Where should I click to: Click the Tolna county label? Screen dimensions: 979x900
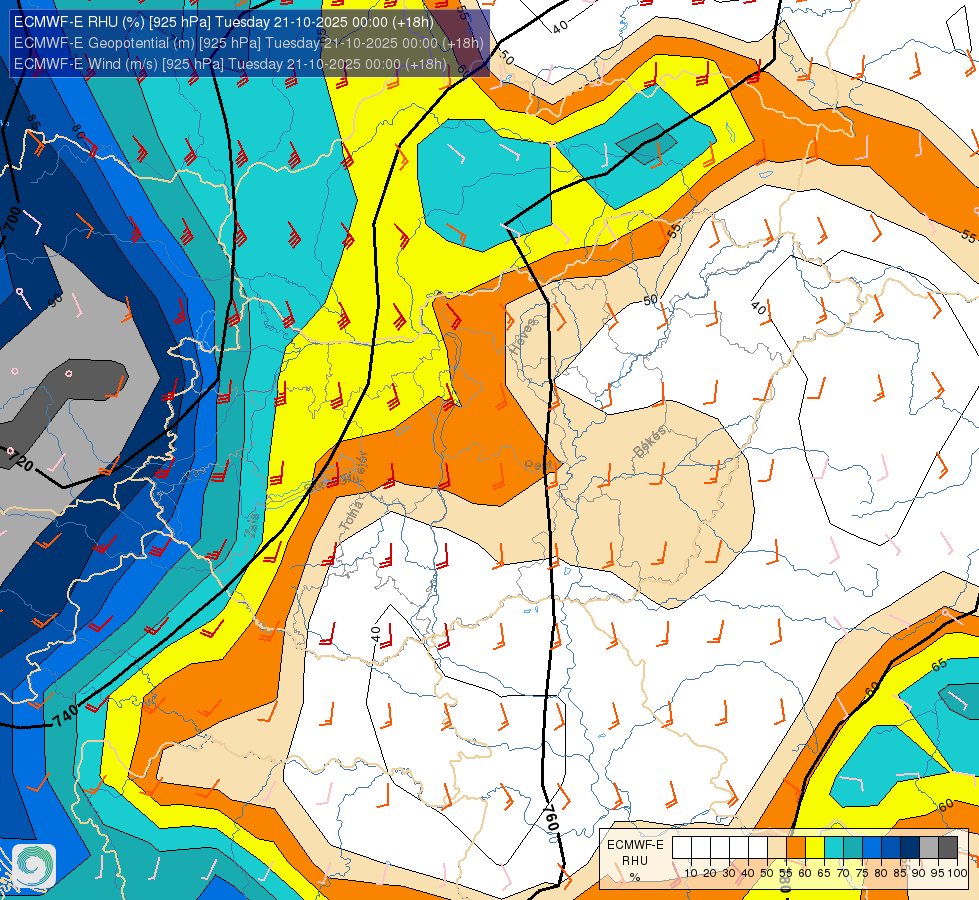(x=351, y=517)
